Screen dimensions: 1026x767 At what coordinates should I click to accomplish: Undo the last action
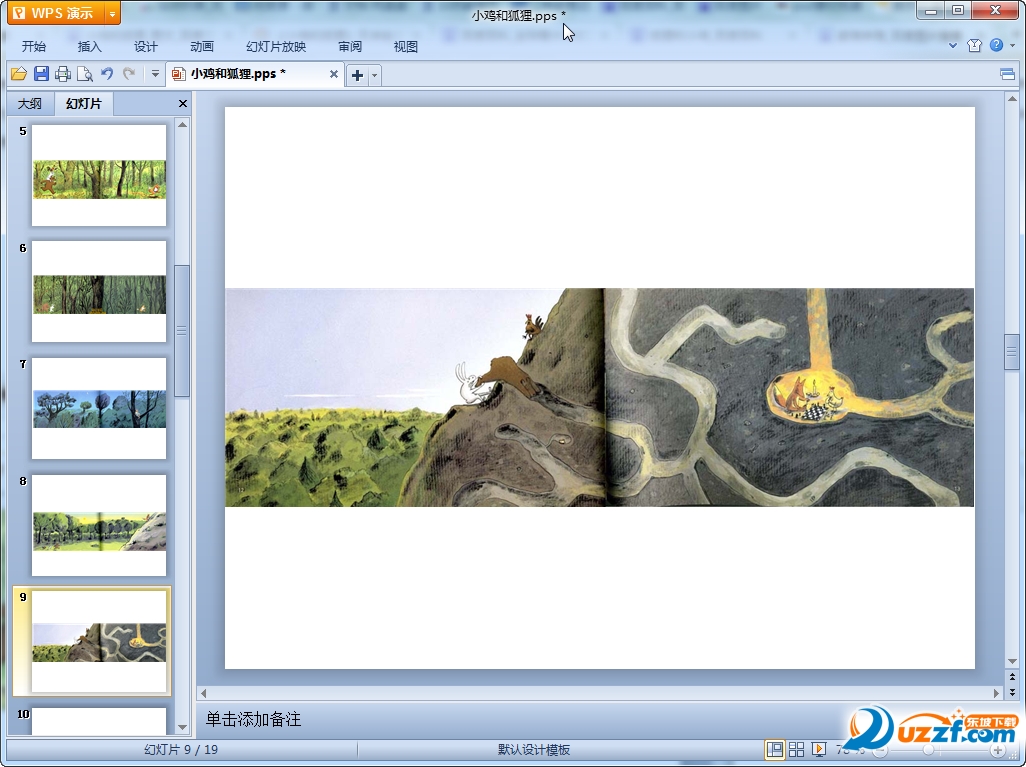[107, 74]
